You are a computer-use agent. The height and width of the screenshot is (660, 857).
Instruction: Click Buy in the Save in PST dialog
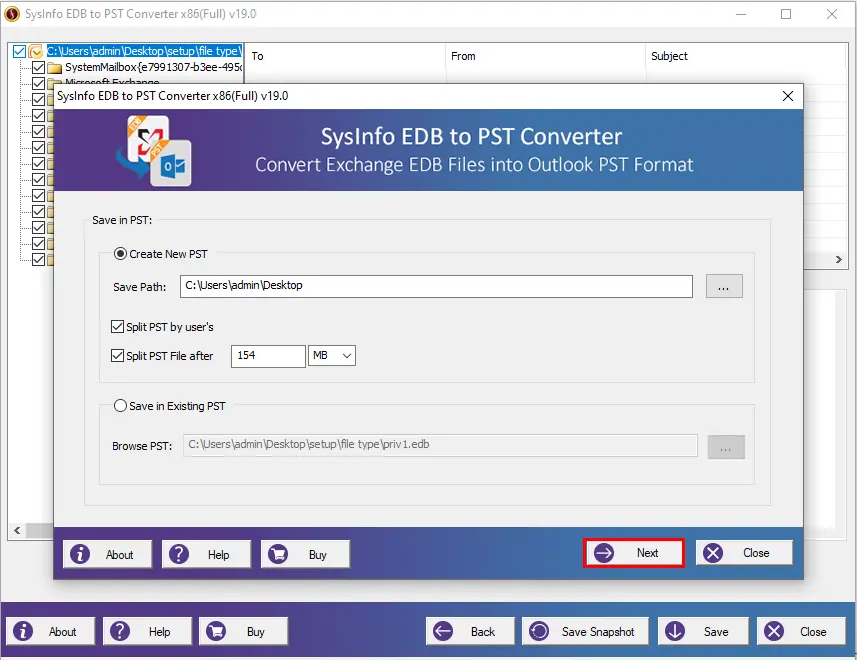[305, 555]
